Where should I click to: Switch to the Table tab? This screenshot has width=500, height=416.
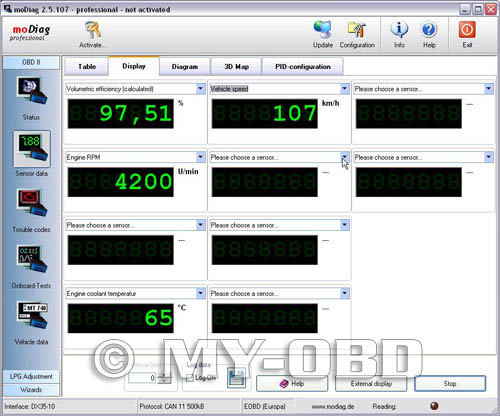click(86, 66)
